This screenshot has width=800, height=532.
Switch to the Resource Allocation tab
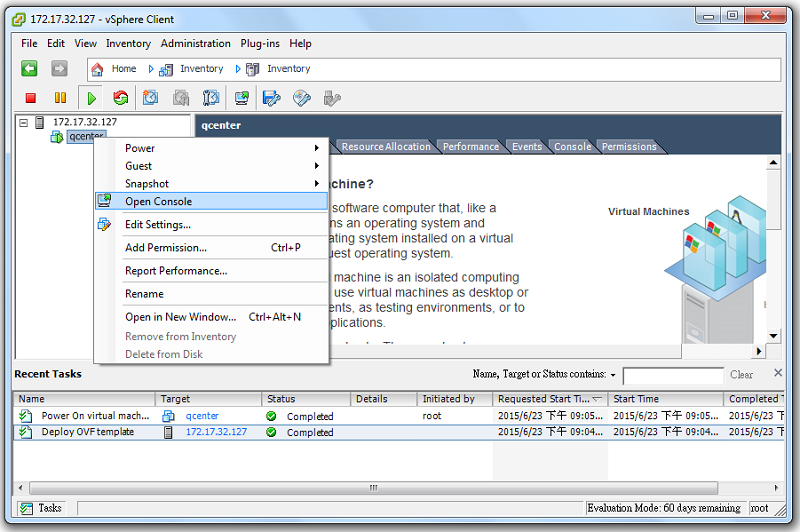pyautogui.click(x=386, y=146)
